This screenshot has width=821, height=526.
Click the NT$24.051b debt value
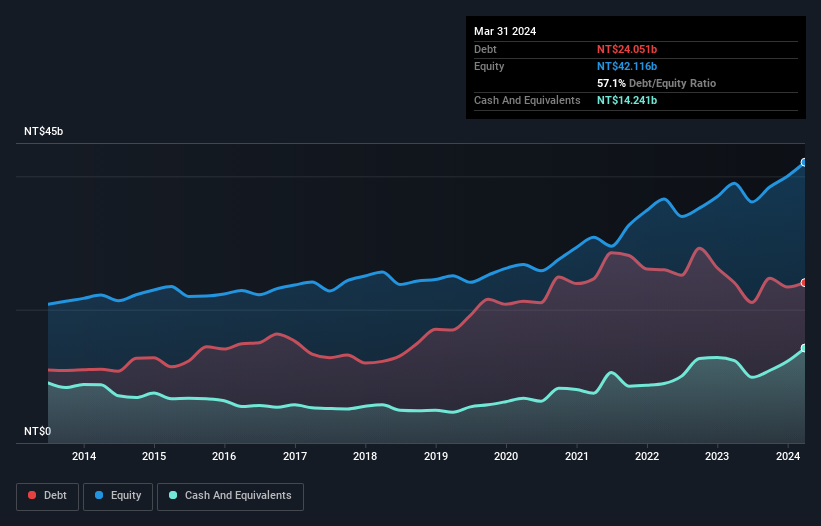[627, 49]
